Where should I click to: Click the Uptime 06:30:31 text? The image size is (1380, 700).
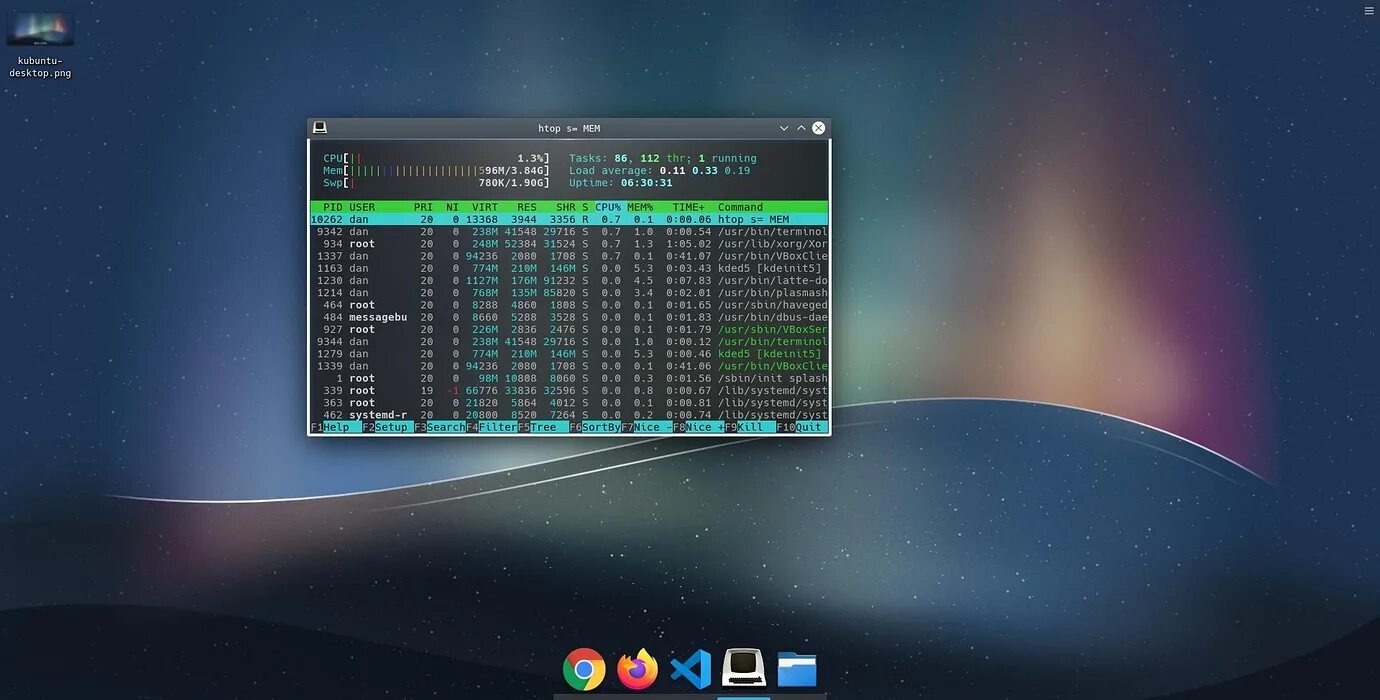[x=621, y=183]
